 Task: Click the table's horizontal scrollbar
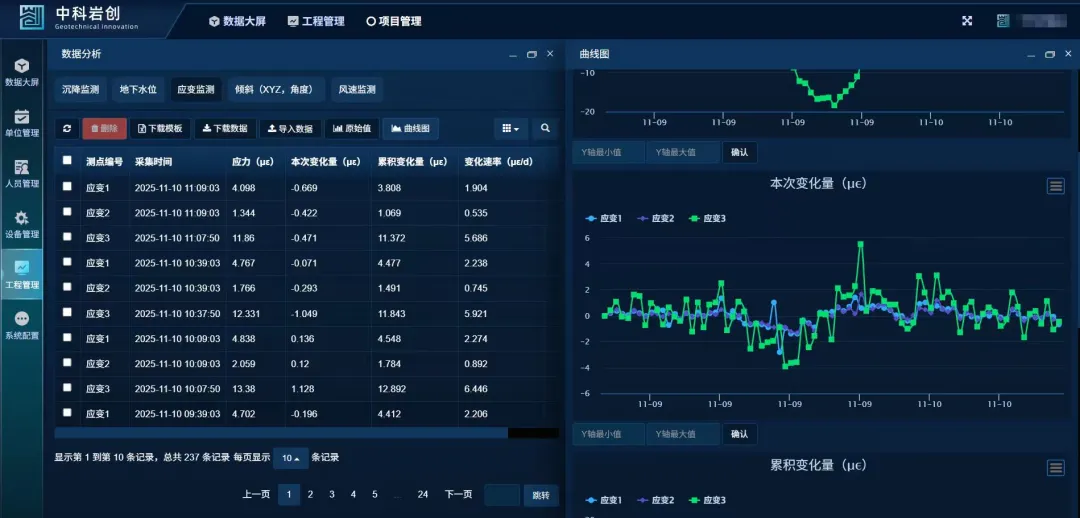pos(281,433)
